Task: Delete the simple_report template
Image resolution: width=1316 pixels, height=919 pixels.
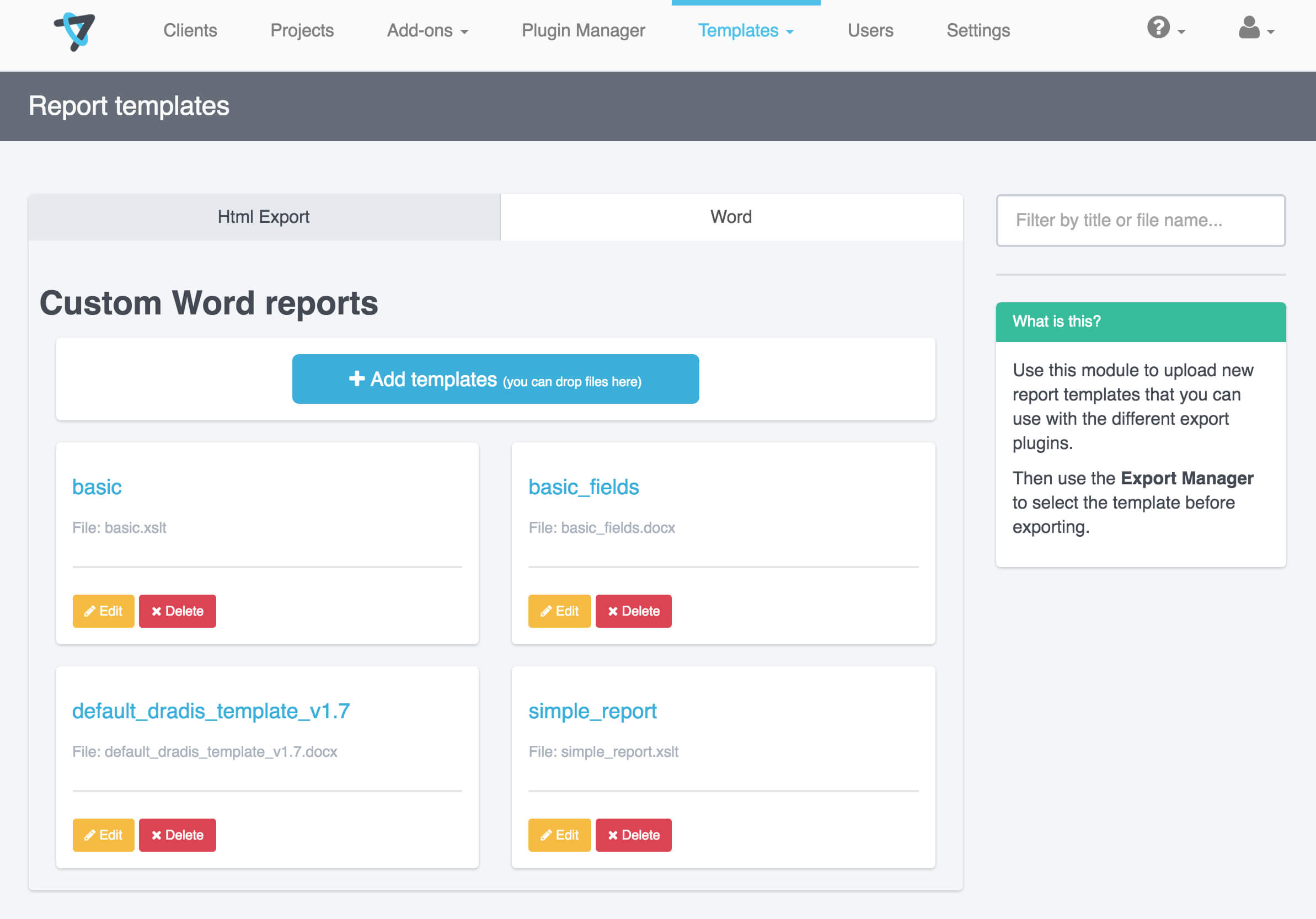Action: (633, 834)
